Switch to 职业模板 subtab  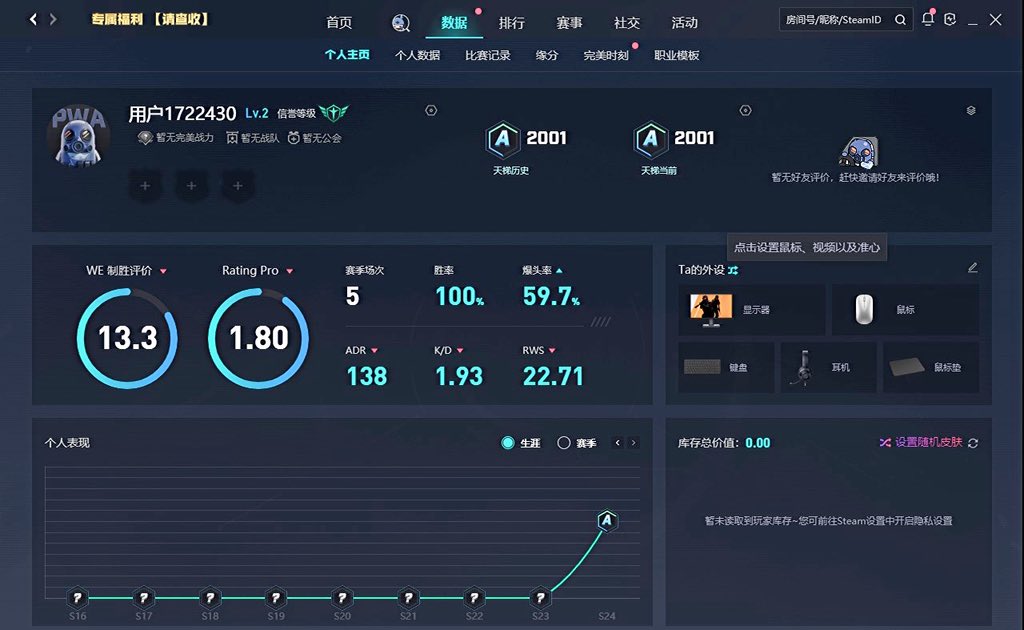pyautogui.click(x=677, y=55)
